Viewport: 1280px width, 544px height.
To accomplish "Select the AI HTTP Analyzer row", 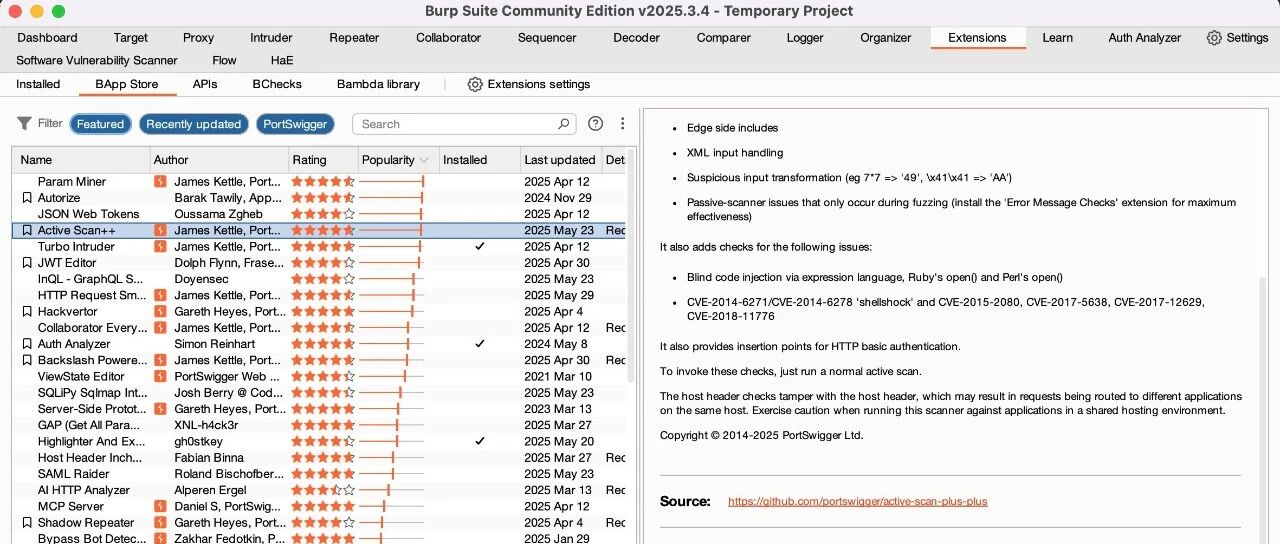I will pyautogui.click(x=320, y=490).
